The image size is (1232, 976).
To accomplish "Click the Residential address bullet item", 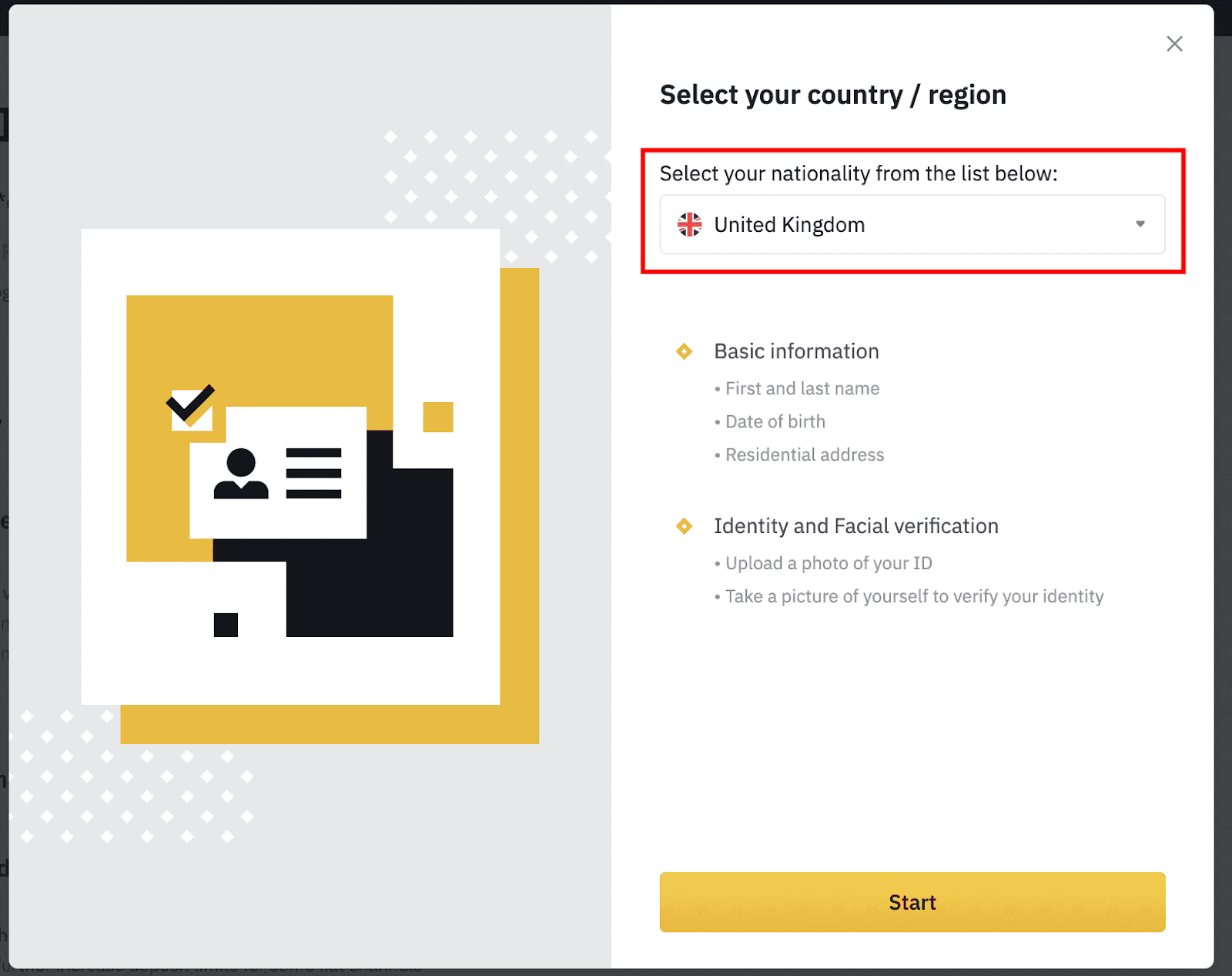I will (805, 454).
